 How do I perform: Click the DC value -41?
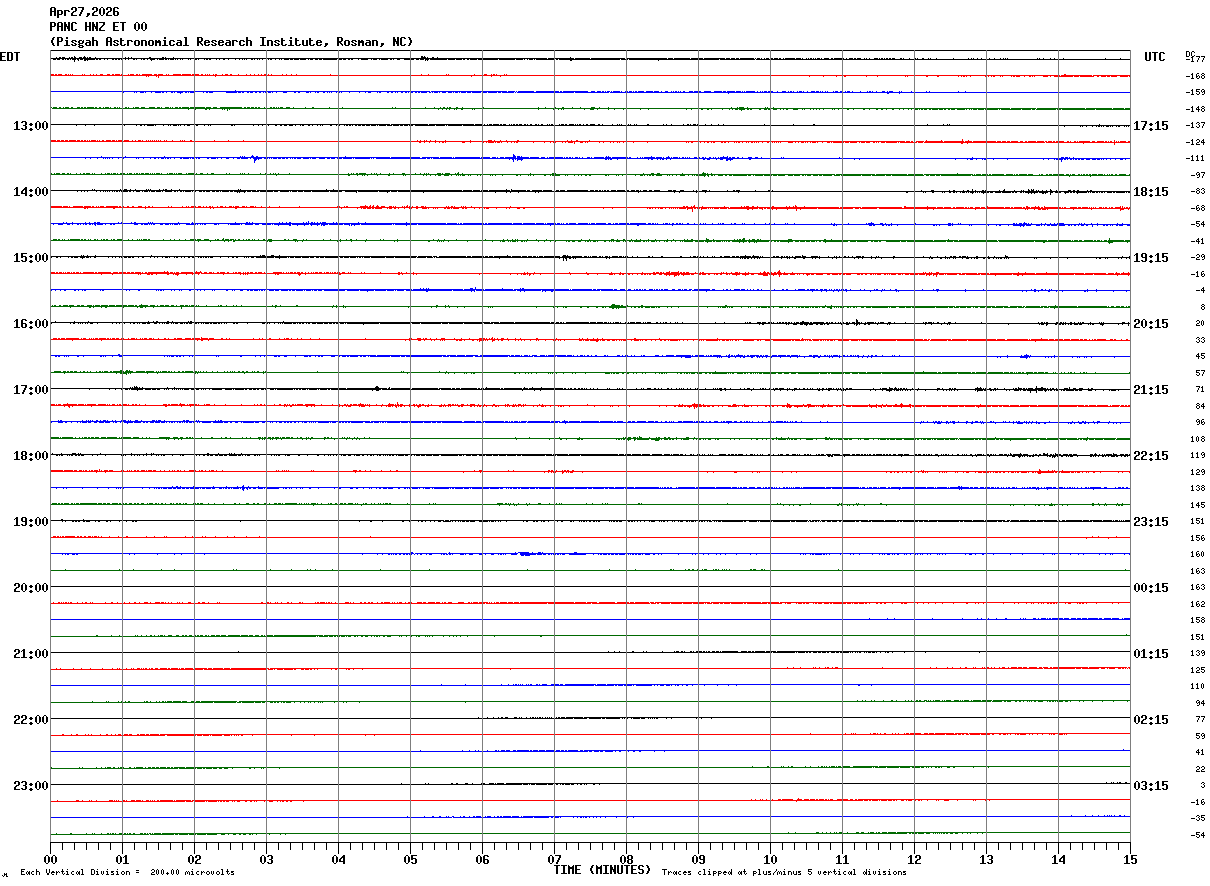1197,241
